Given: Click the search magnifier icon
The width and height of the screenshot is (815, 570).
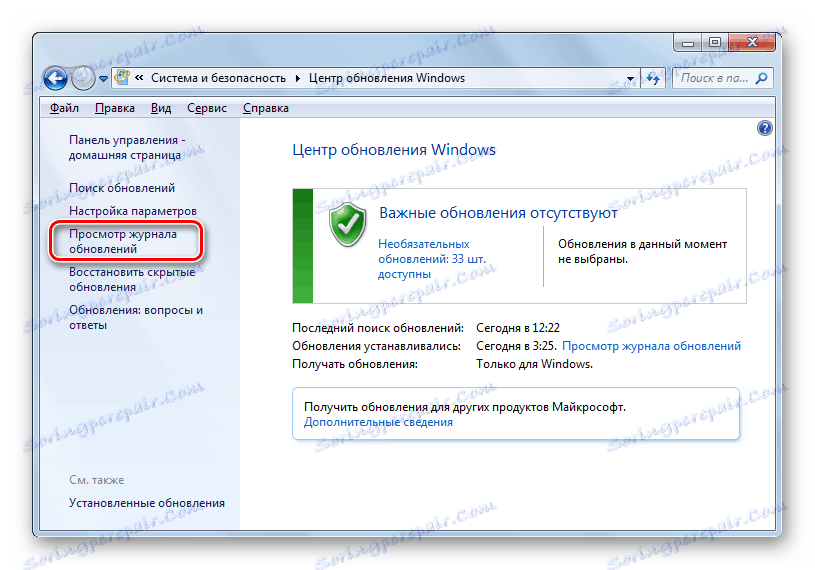Looking at the screenshot, I should coord(761,78).
